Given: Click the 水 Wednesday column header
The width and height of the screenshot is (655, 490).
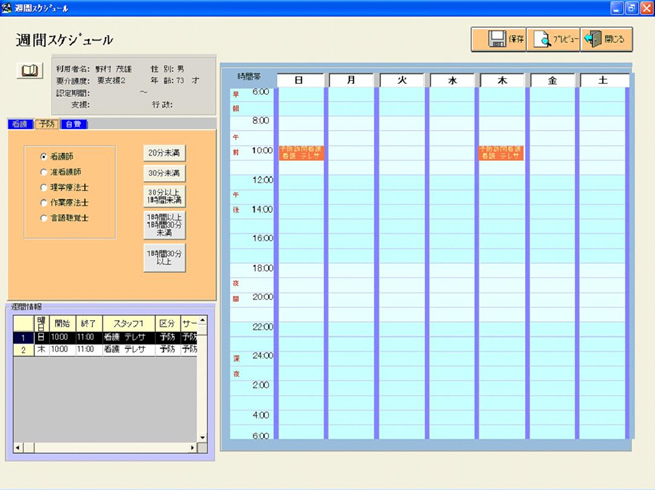Looking at the screenshot, I should point(452,79).
